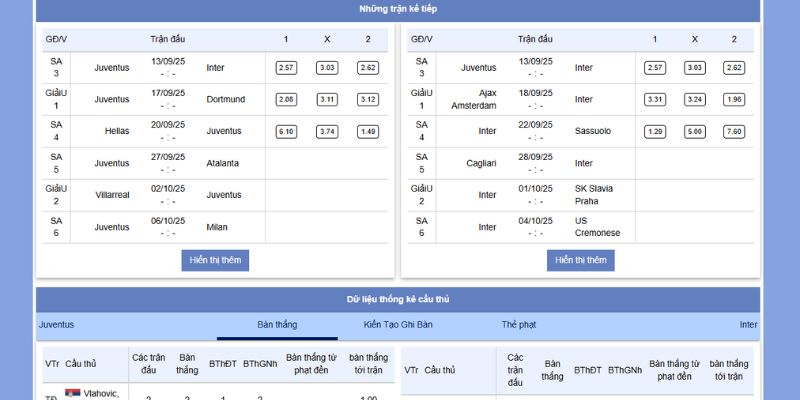The width and height of the screenshot is (800, 400).
Task: Click the 17/09/25 match date
Action: coord(168,93)
